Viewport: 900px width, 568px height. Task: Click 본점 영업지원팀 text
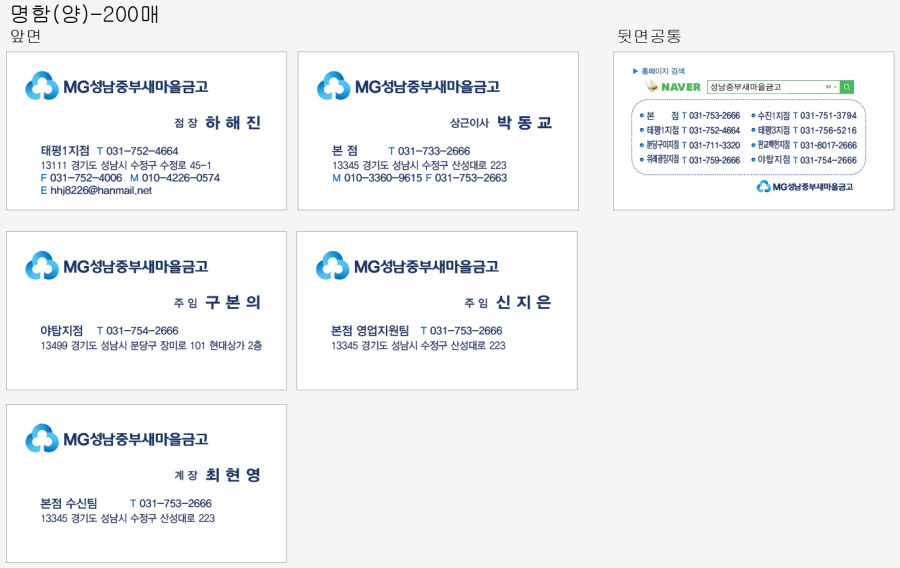(x=370, y=330)
